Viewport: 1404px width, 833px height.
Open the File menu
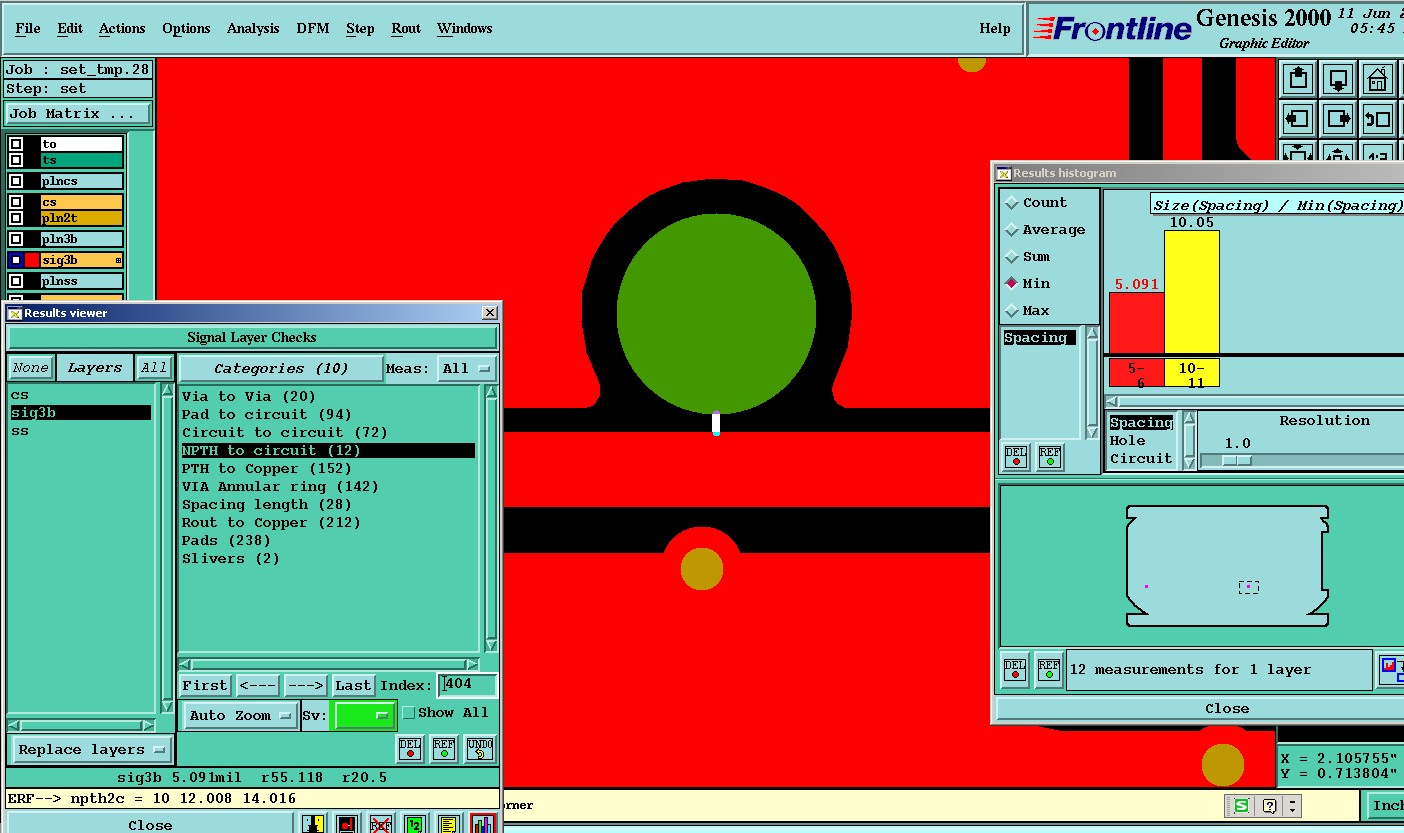[28, 28]
